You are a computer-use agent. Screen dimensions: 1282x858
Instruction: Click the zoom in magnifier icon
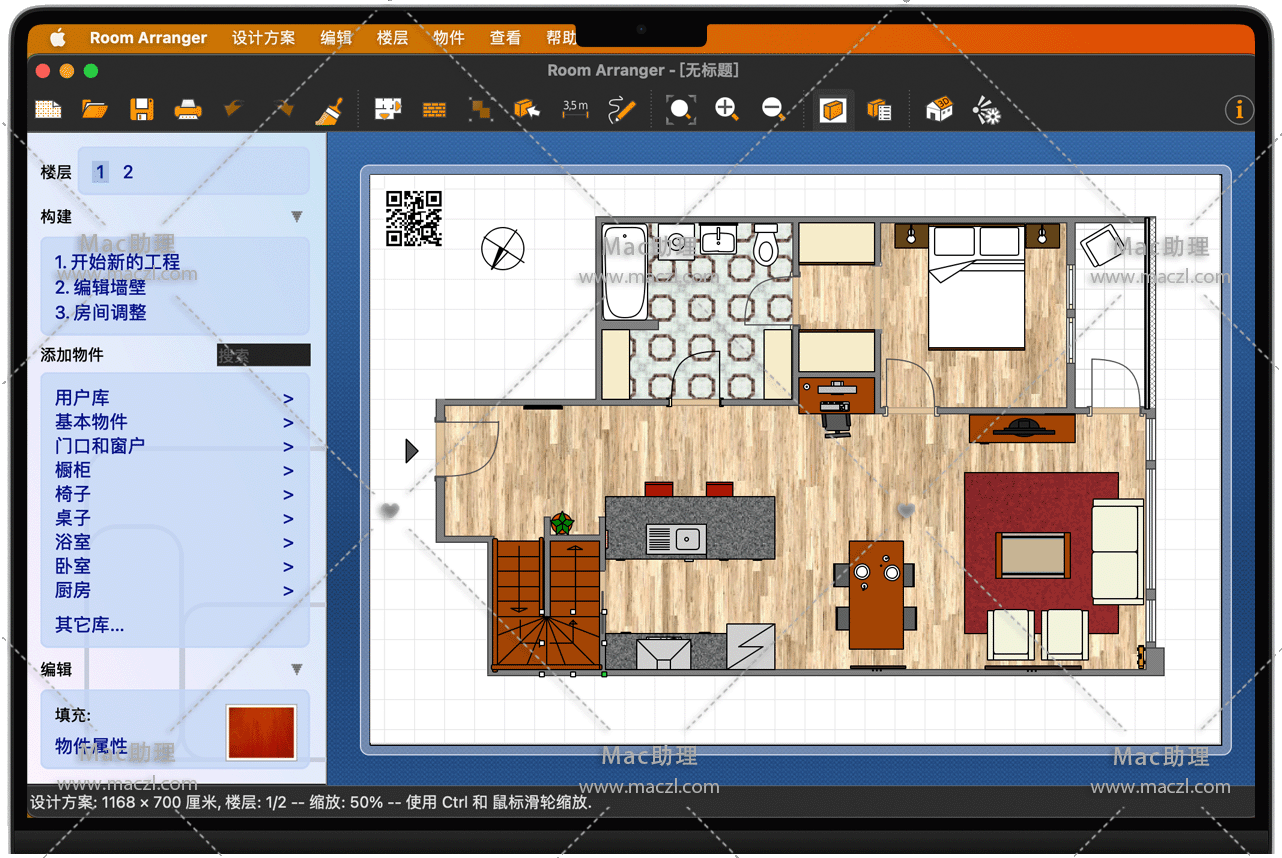pyautogui.click(x=727, y=110)
